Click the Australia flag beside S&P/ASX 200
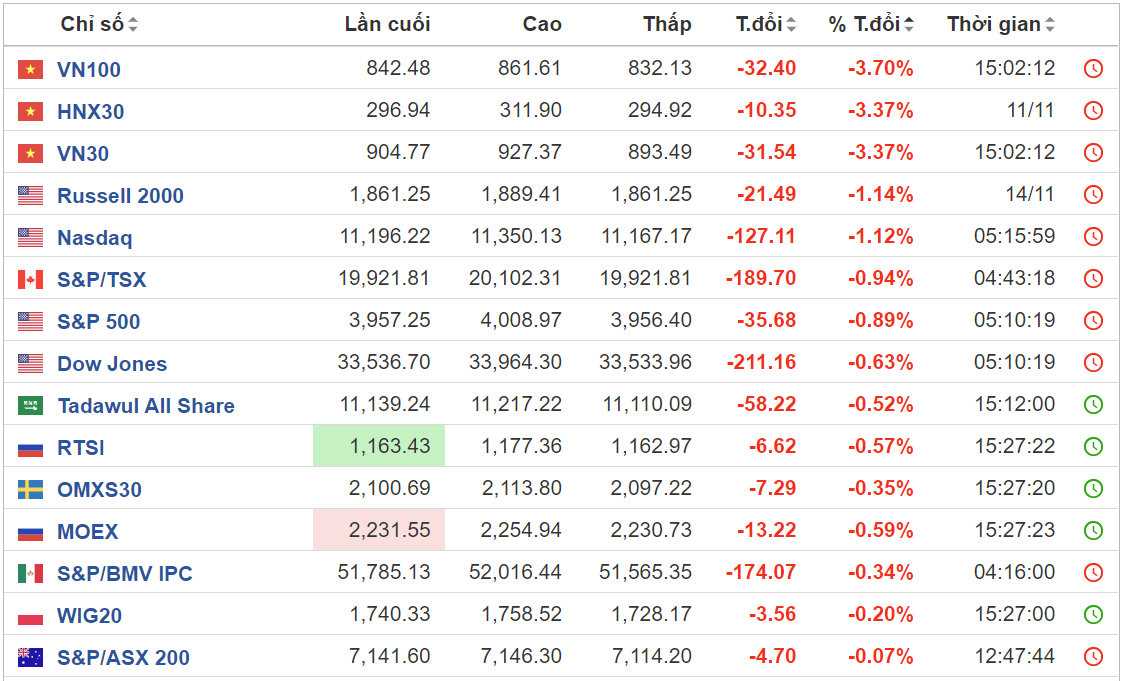Image resolution: width=1121 pixels, height=681 pixels. pos(30,658)
